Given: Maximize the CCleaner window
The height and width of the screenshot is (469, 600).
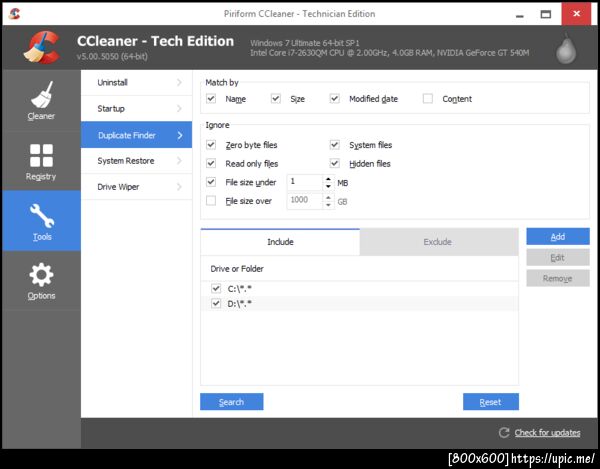Looking at the screenshot, I should point(546,15).
